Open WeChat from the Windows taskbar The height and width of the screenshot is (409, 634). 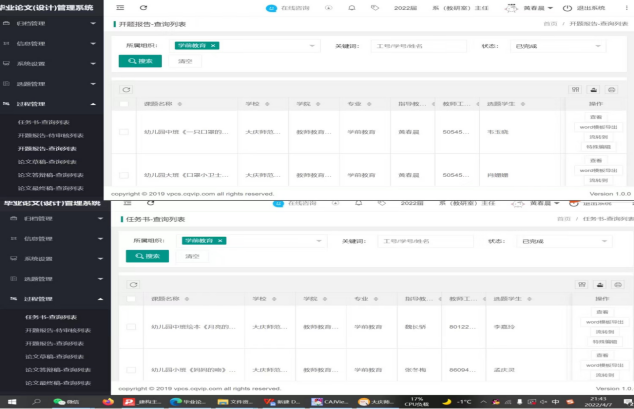point(58,401)
